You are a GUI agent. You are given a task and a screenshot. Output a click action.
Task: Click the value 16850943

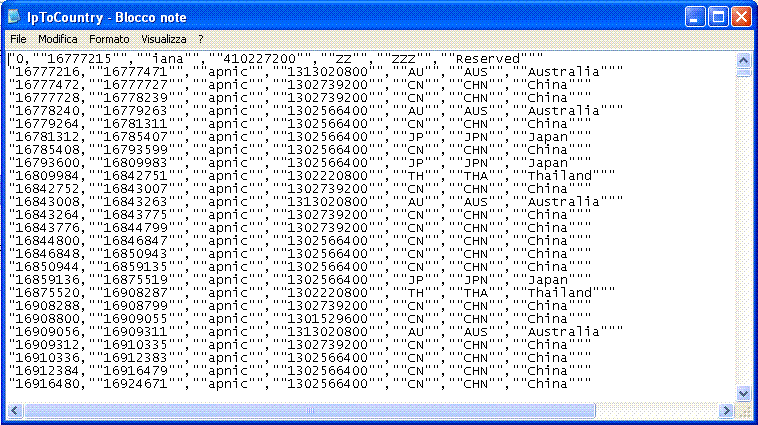coord(136,254)
